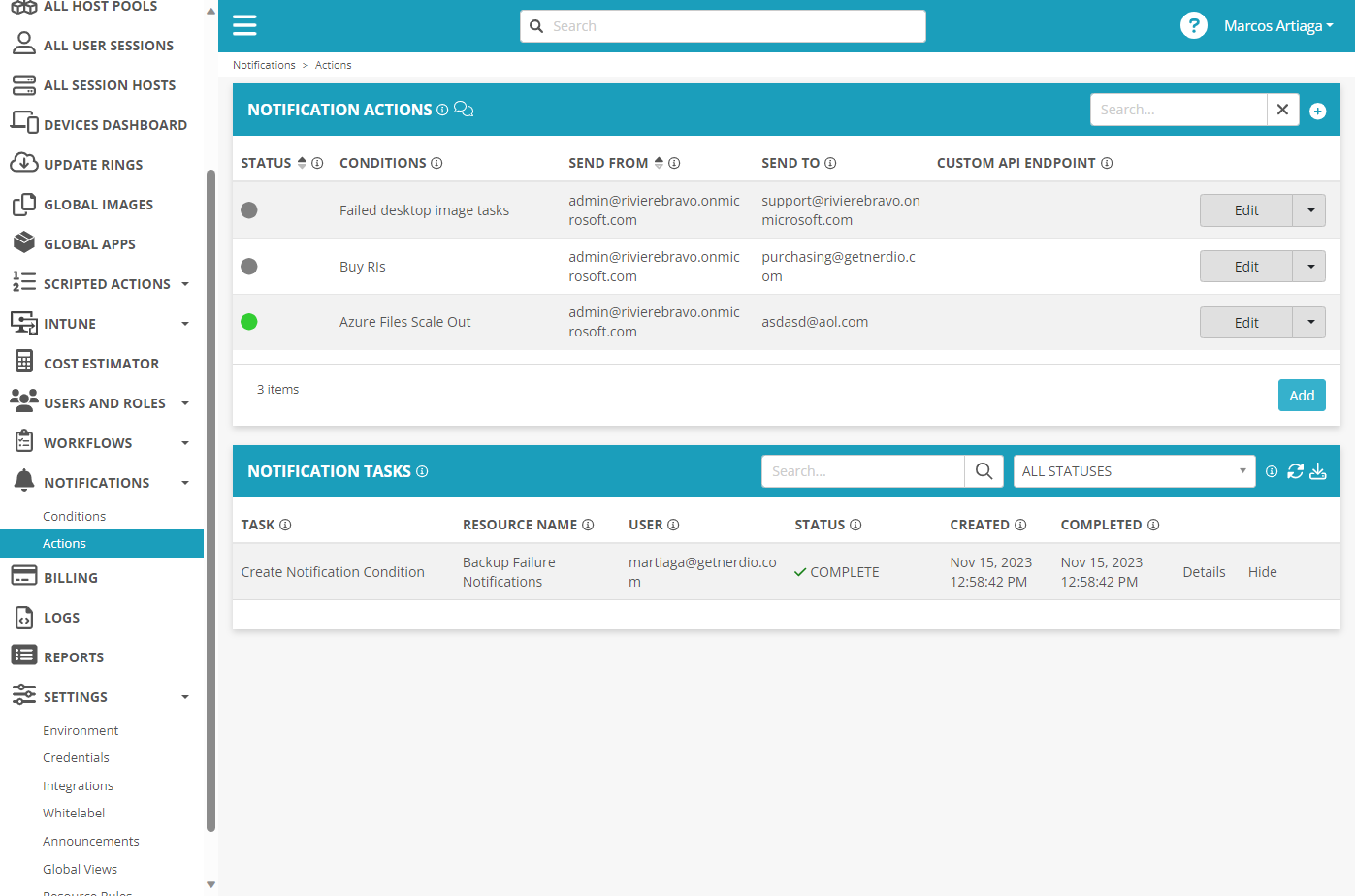This screenshot has height=896, width=1355.
Task: Click info icon next to Notification Tasks title
Action: coord(422,471)
